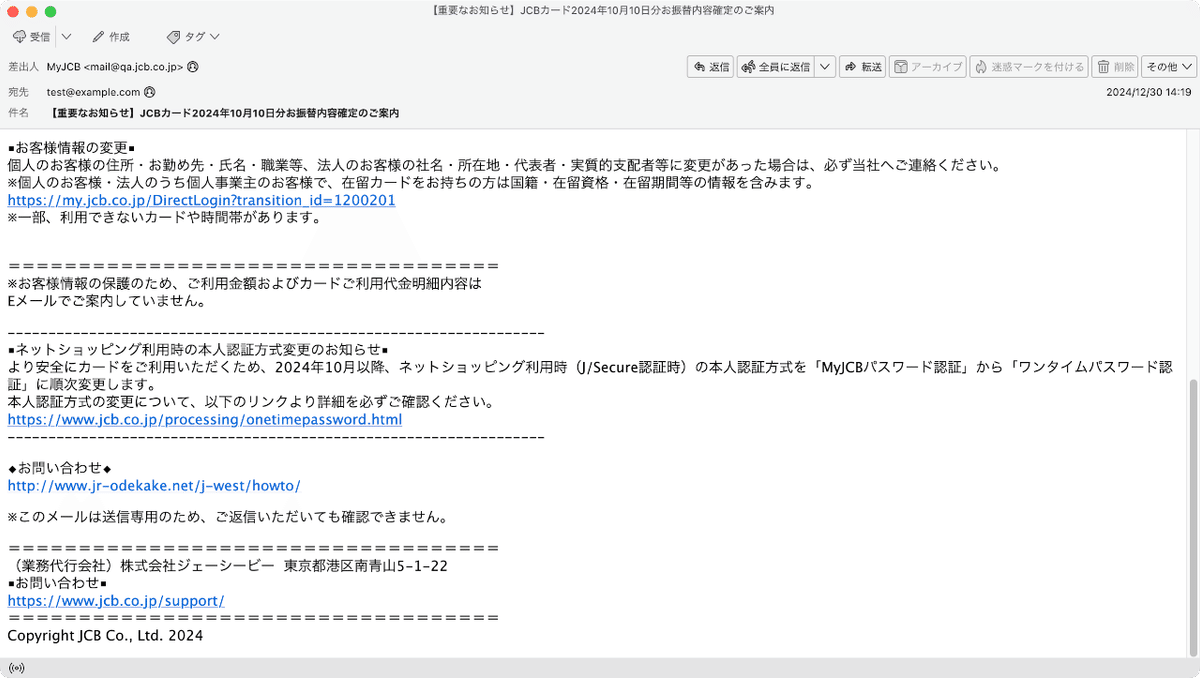Click the subject line text in the header
The image size is (1200, 678).
223,113
